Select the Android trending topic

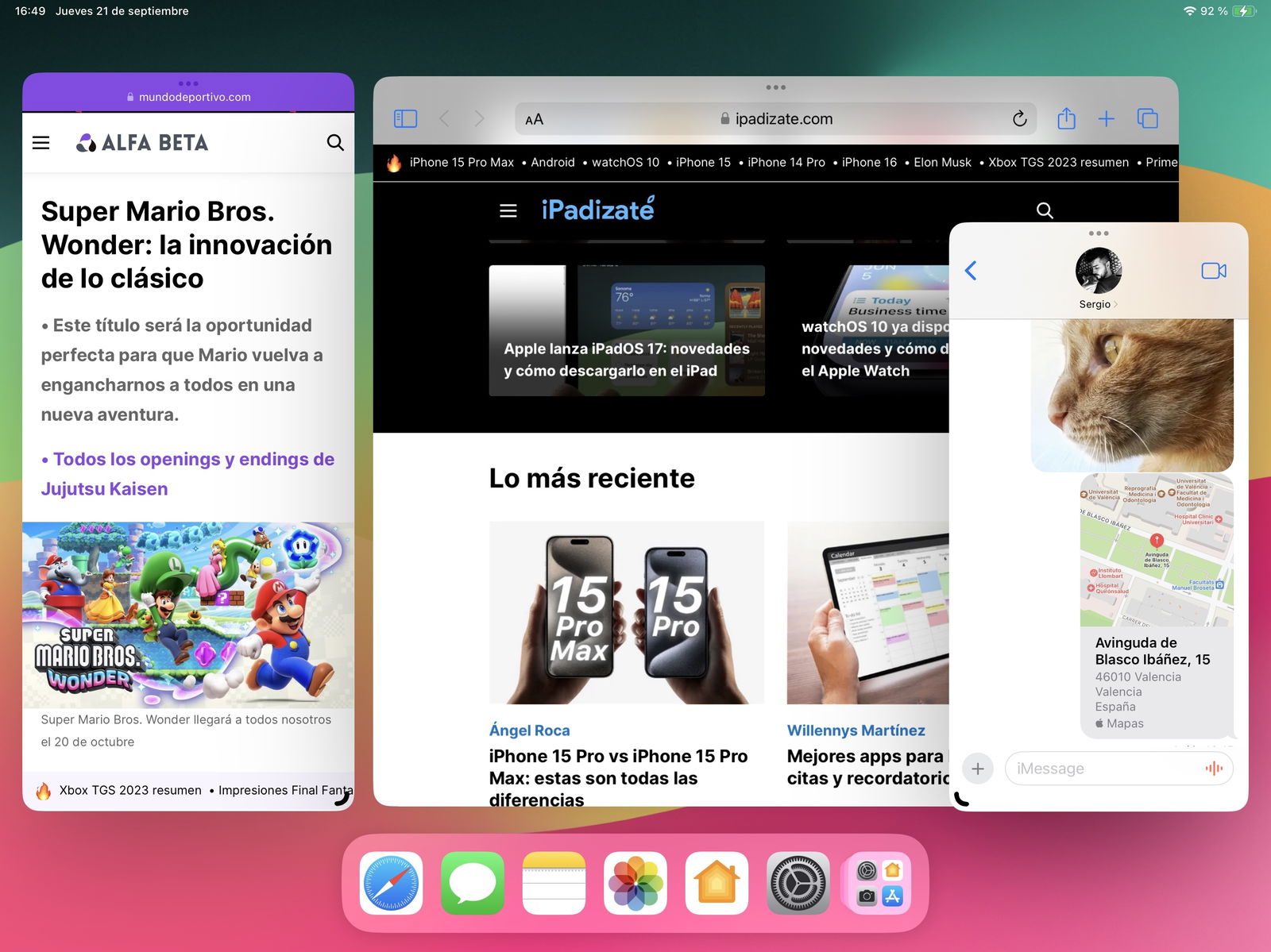click(553, 162)
